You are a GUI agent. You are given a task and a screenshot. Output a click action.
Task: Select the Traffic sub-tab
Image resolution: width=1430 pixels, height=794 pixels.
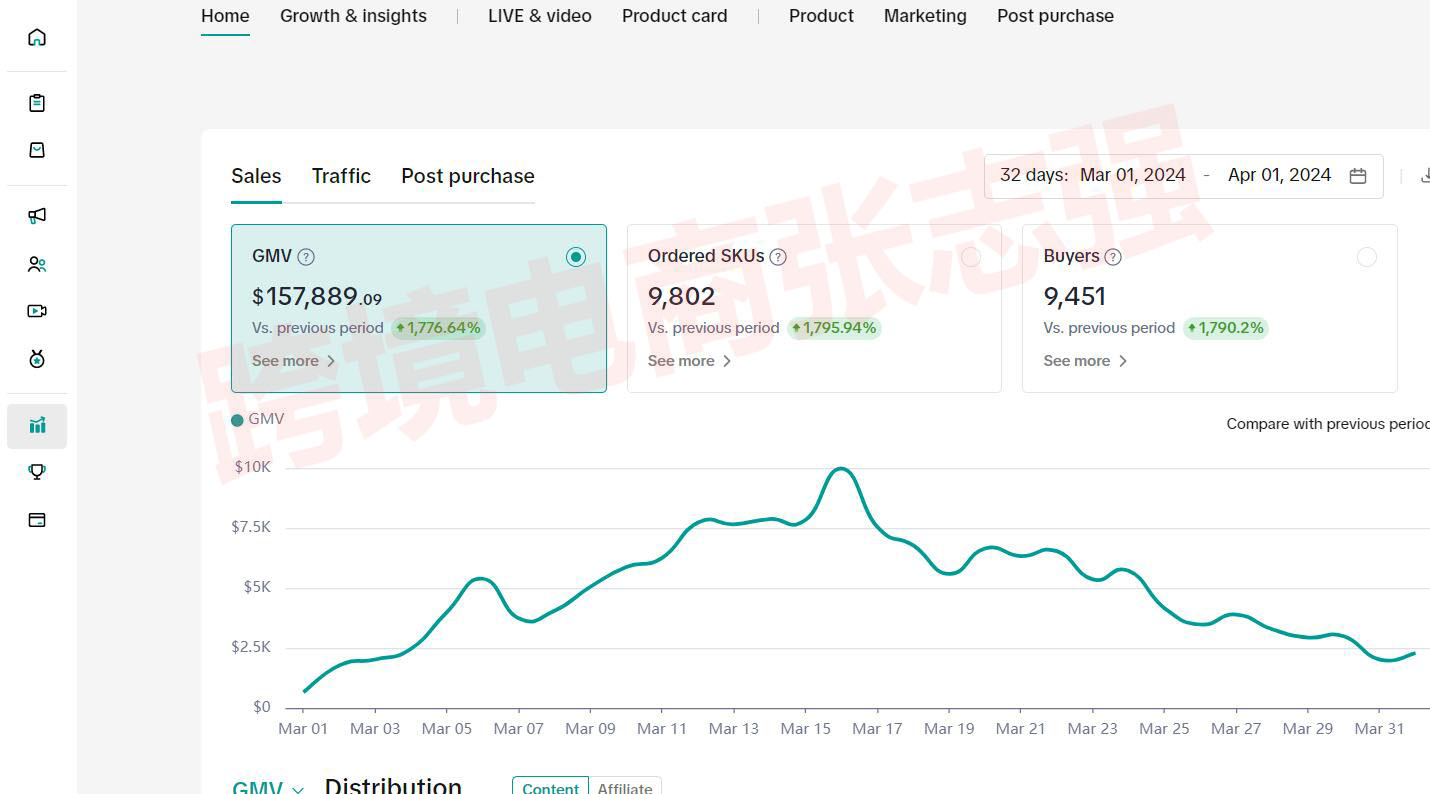coord(341,176)
